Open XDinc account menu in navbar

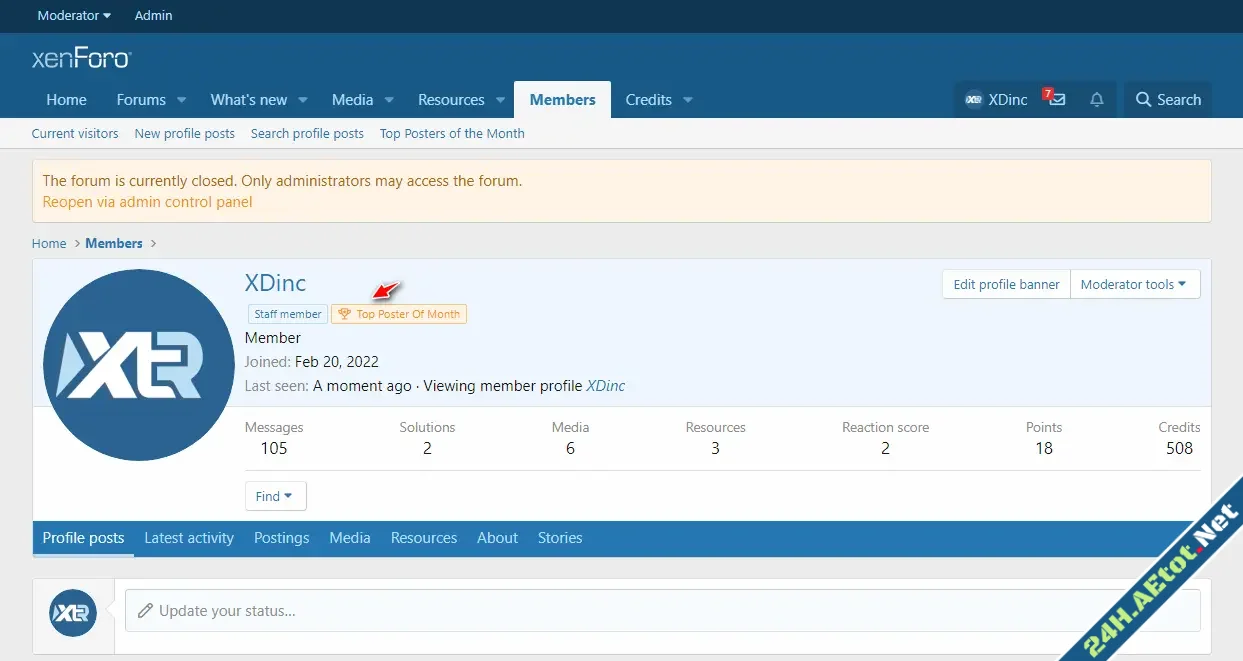click(996, 100)
